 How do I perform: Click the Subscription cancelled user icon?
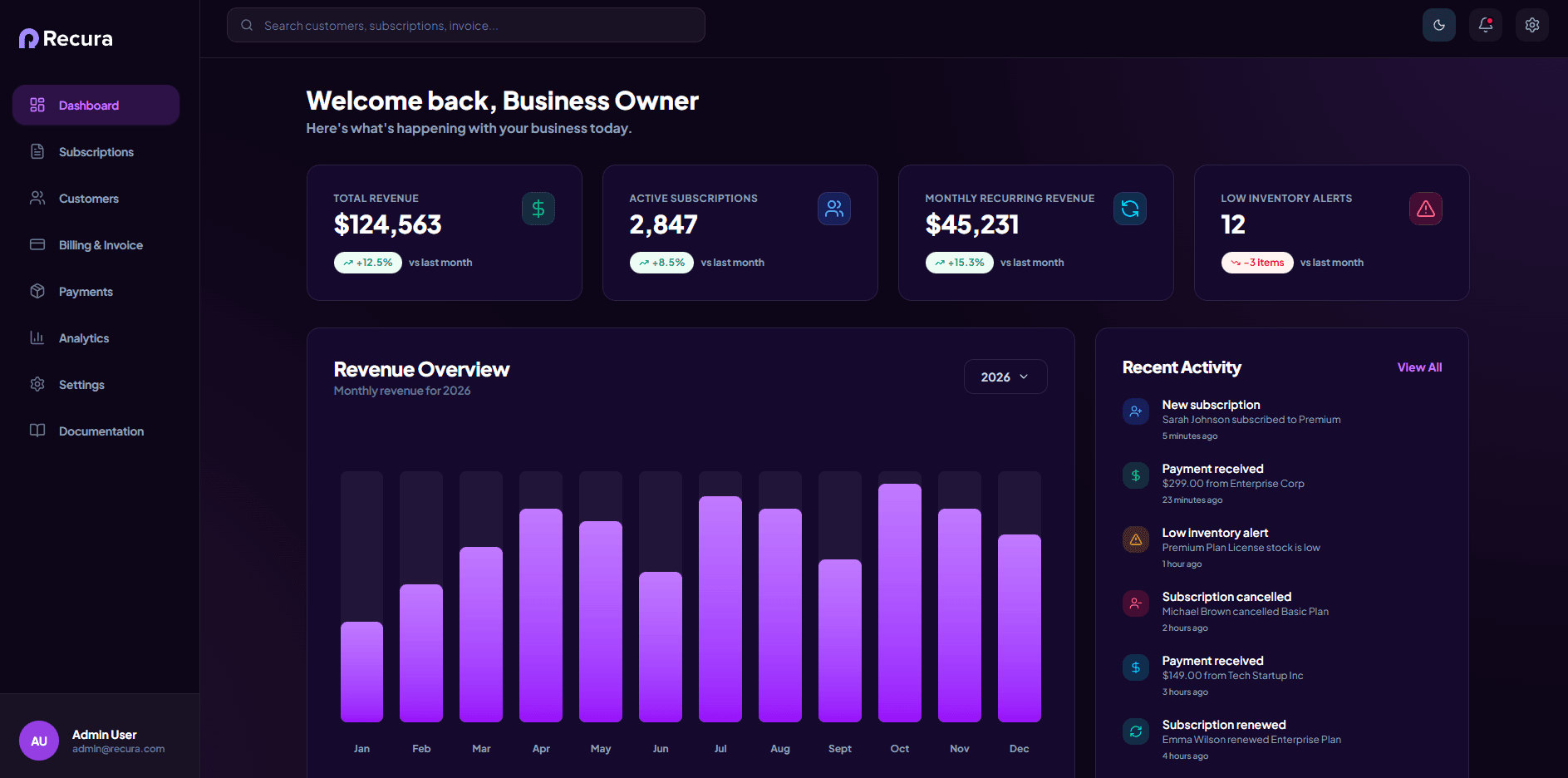point(1136,603)
